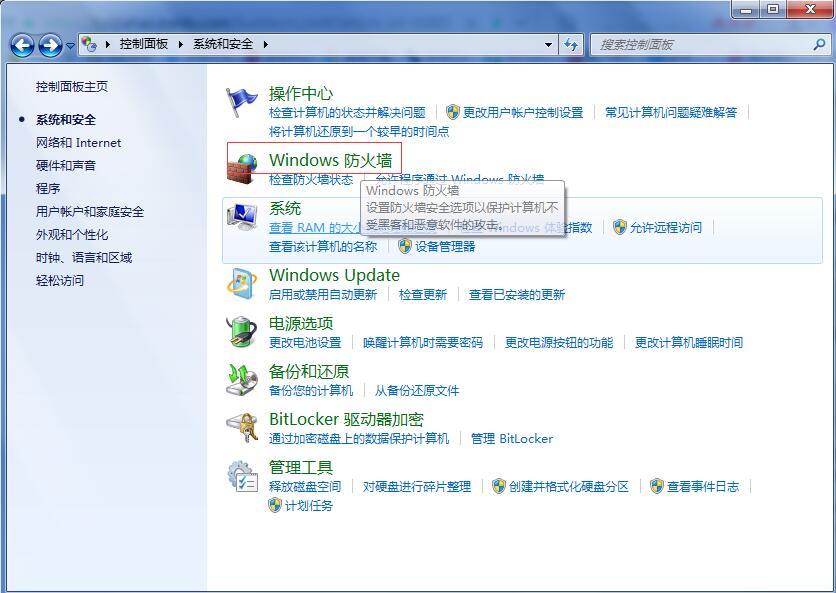The width and height of the screenshot is (836, 593).
Task: Open the address bar history dropdown arrow
Action: [546, 44]
